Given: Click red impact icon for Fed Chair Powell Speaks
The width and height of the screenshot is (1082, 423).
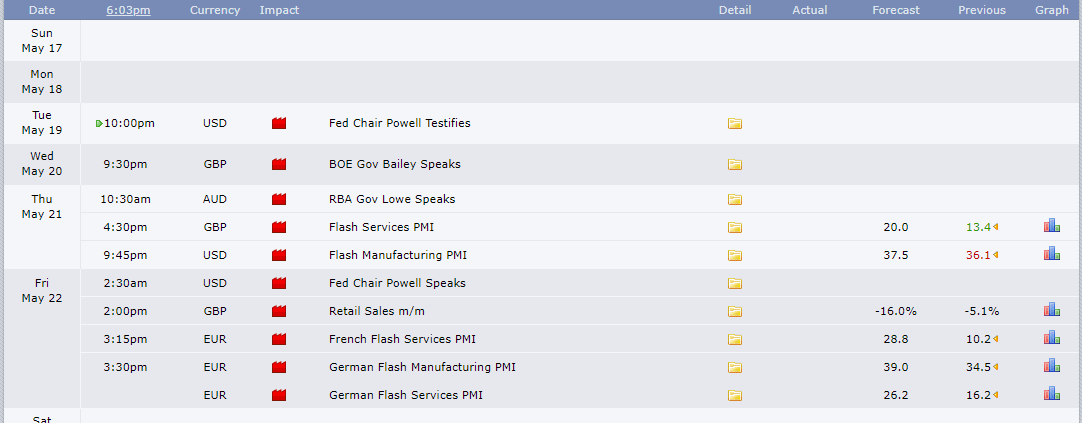Looking at the screenshot, I should point(279,283).
